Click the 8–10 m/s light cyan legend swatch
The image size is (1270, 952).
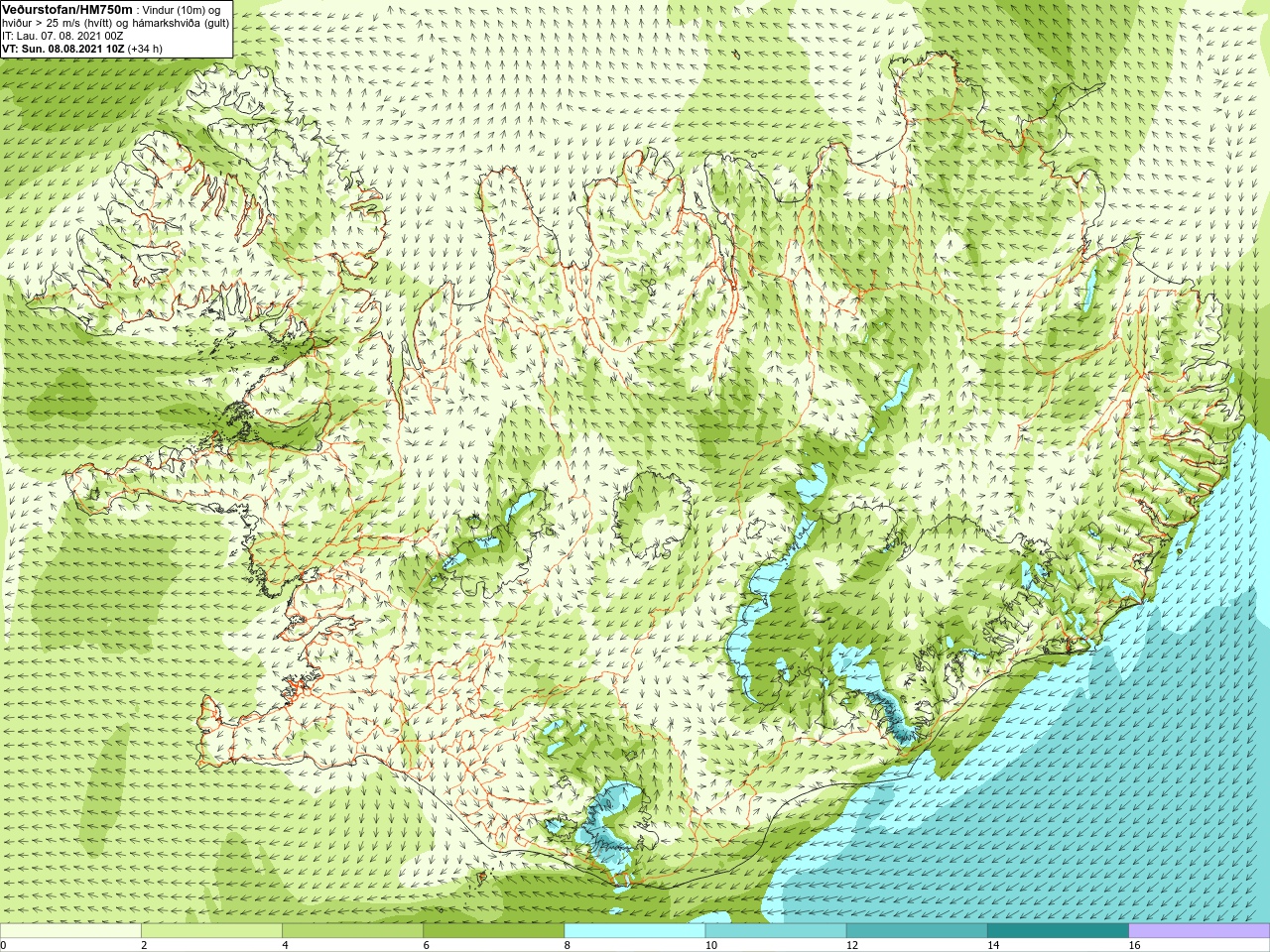coord(635,931)
